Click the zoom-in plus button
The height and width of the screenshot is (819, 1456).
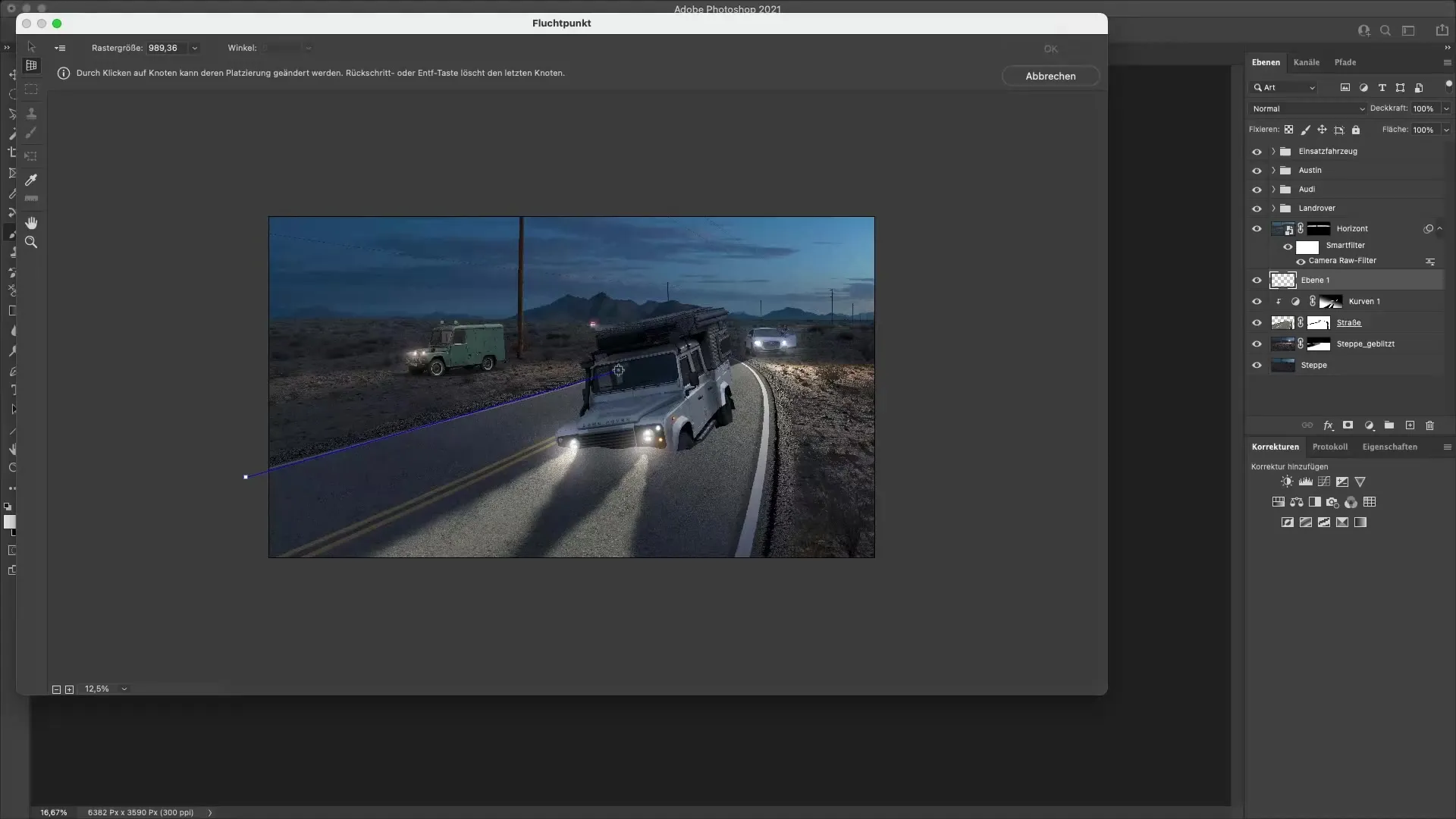(69, 689)
